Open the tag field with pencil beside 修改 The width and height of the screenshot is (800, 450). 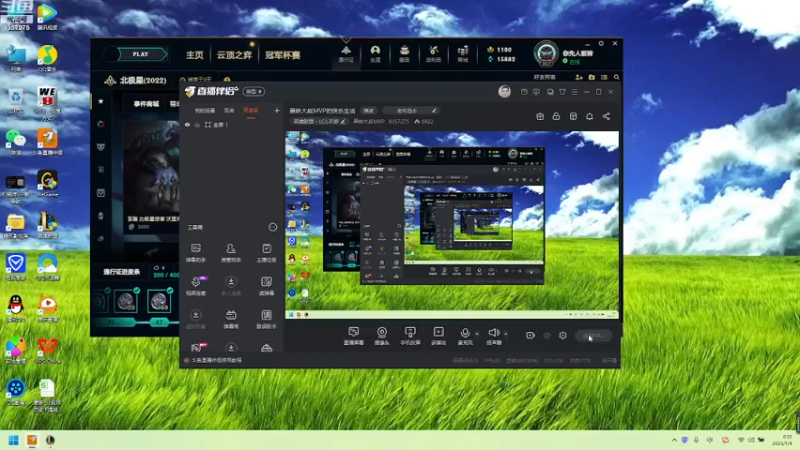coord(410,110)
